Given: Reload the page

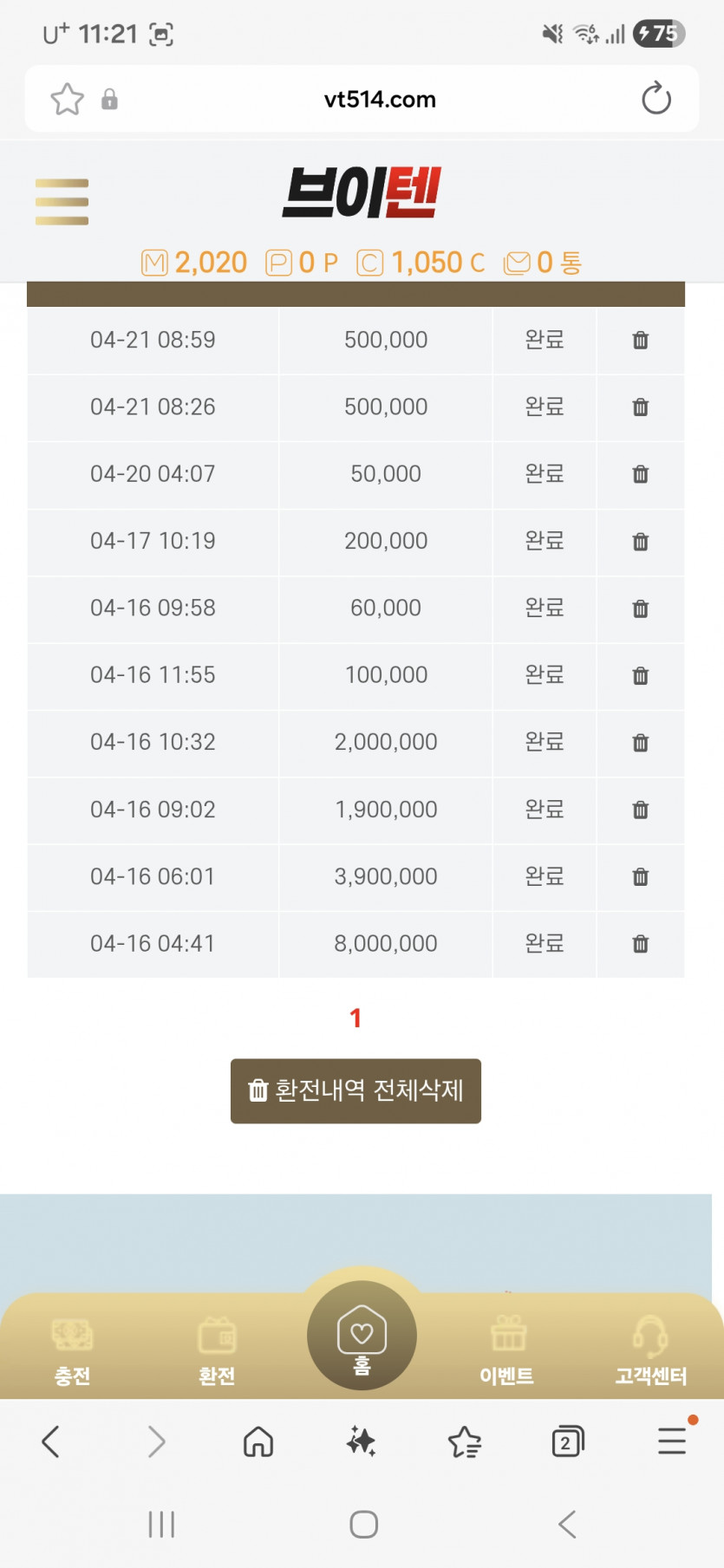Looking at the screenshot, I should coord(656,99).
